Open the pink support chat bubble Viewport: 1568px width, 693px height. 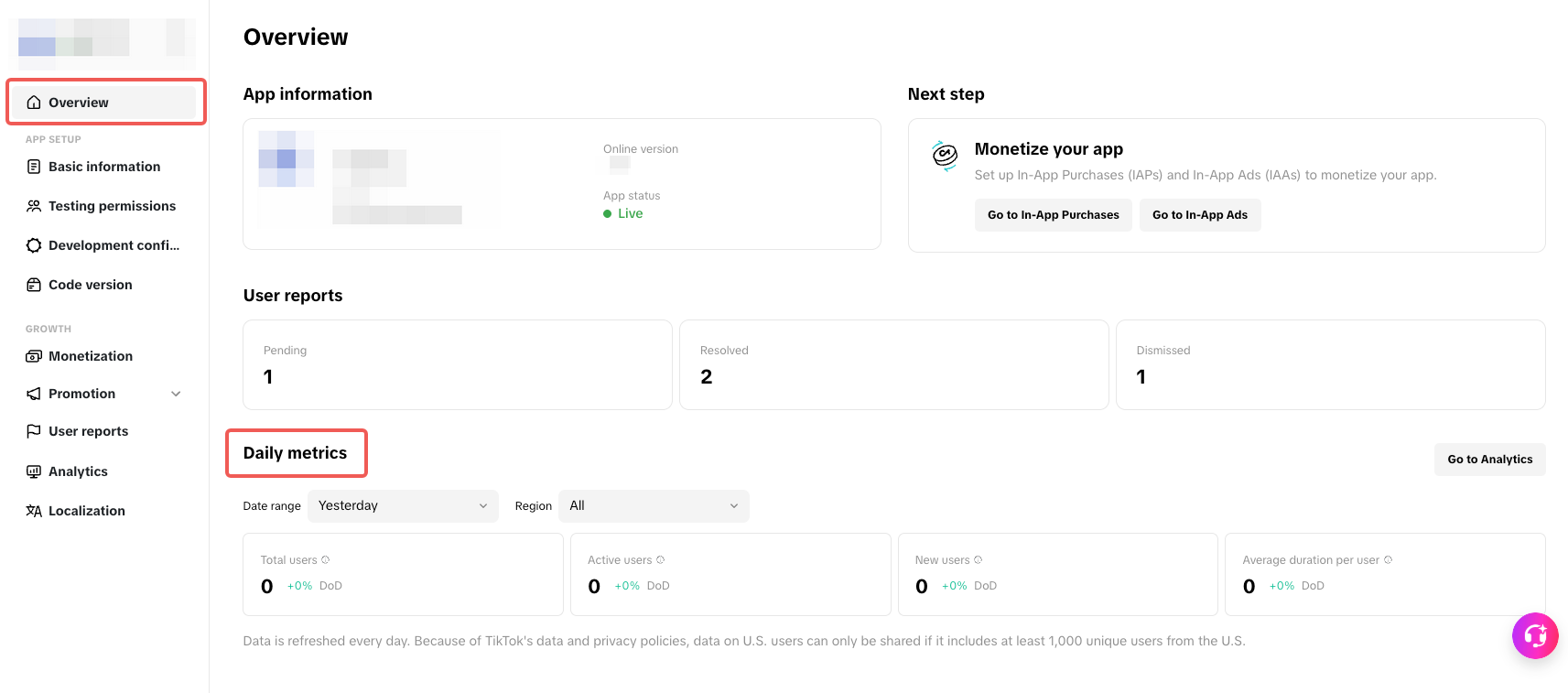click(x=1535, y=635)
